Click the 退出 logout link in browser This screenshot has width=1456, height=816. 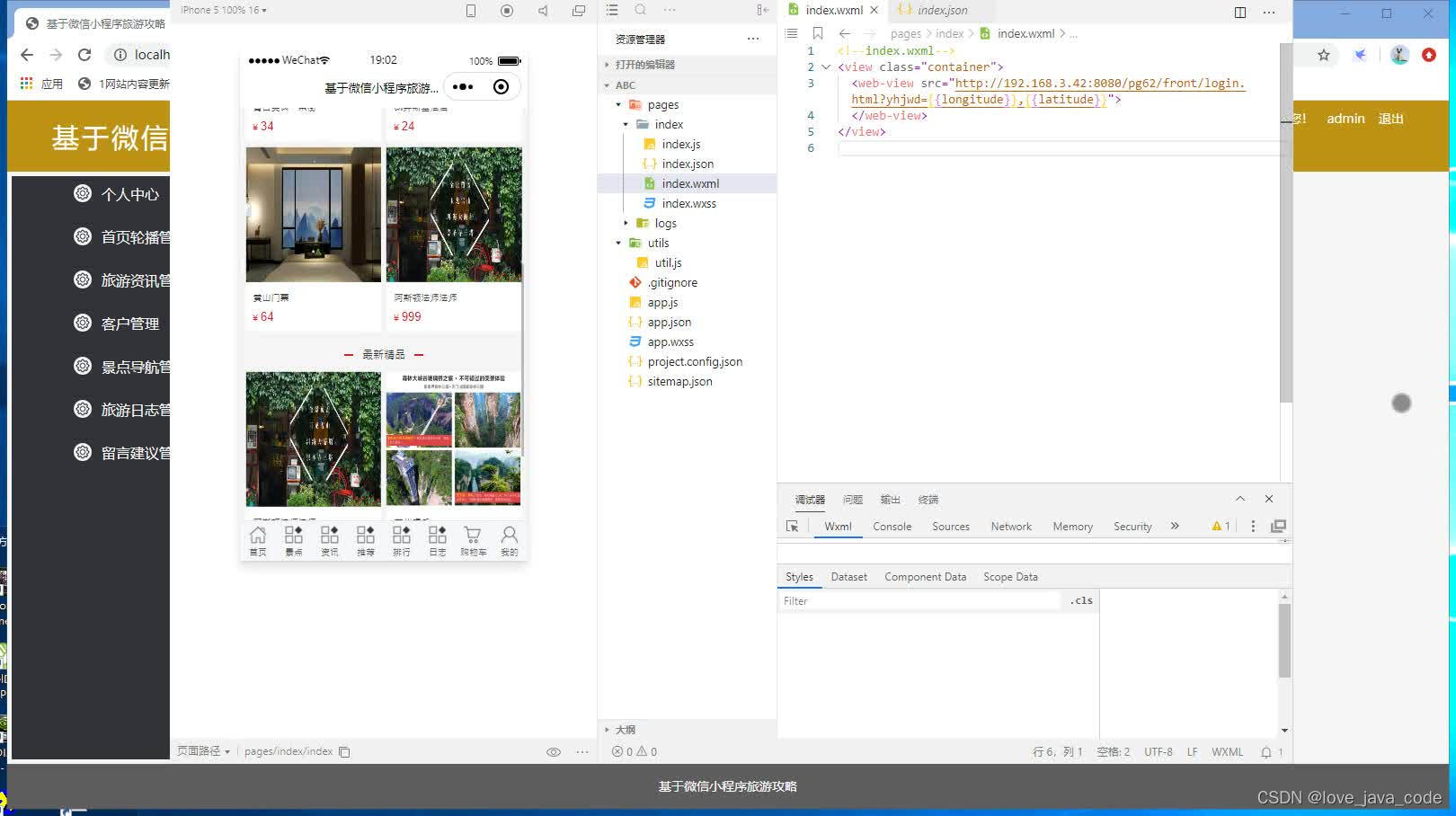tap(1390, 119)
